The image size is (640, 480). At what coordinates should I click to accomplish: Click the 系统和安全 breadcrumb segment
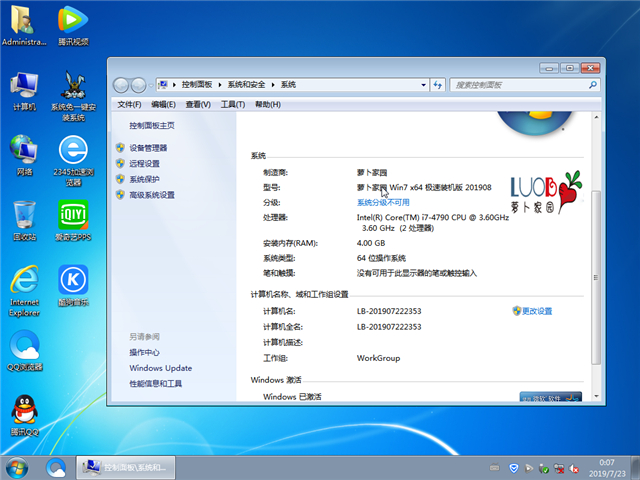click(x=246, y=84)
